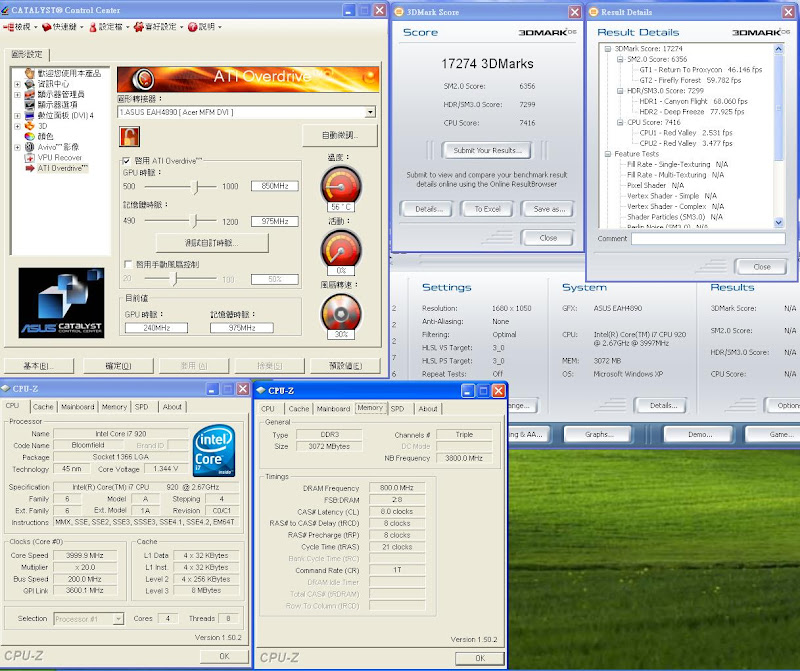Viewport: 800px width, 671px height.
Task: Select the Cache tab in CPU-Z memory window
Action: 298,409
